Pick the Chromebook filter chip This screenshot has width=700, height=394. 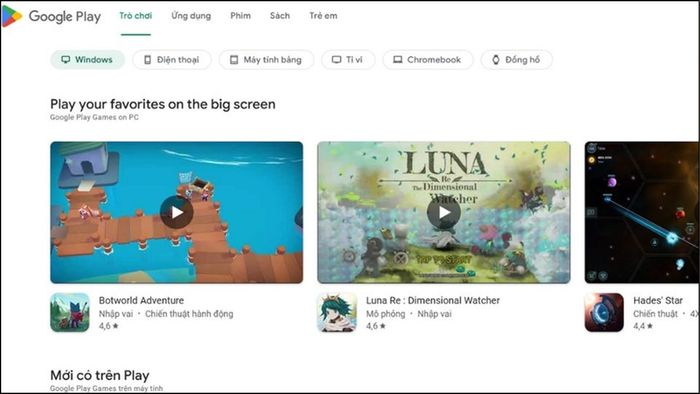coord(428,60)
